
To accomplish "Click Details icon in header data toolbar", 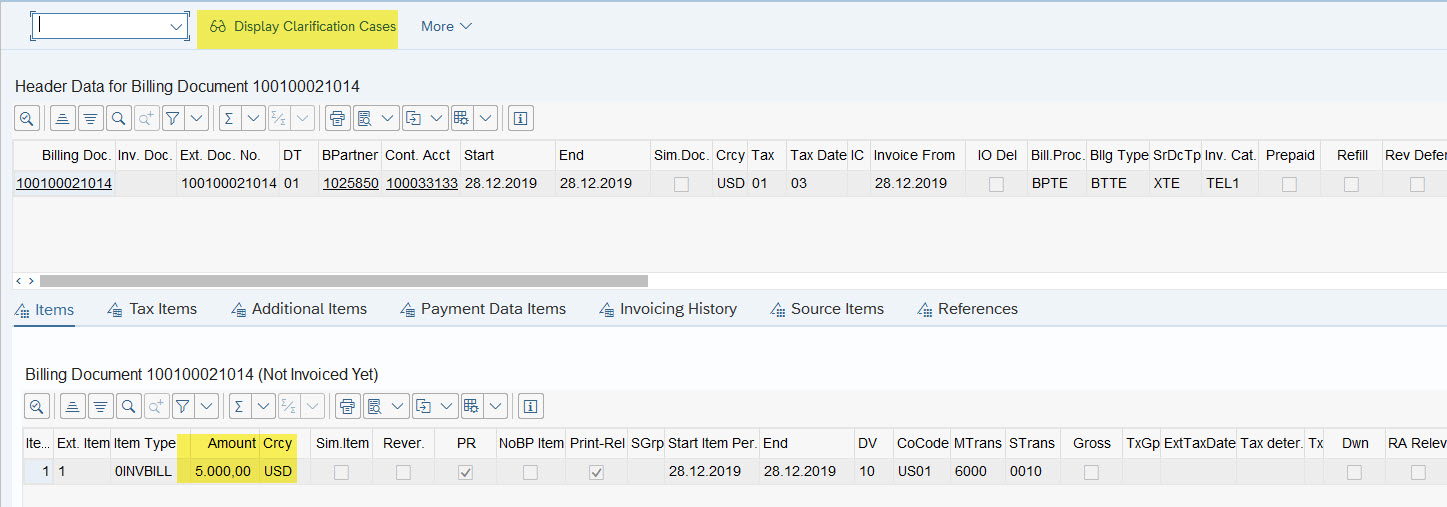I will click(x=27, y=118).
